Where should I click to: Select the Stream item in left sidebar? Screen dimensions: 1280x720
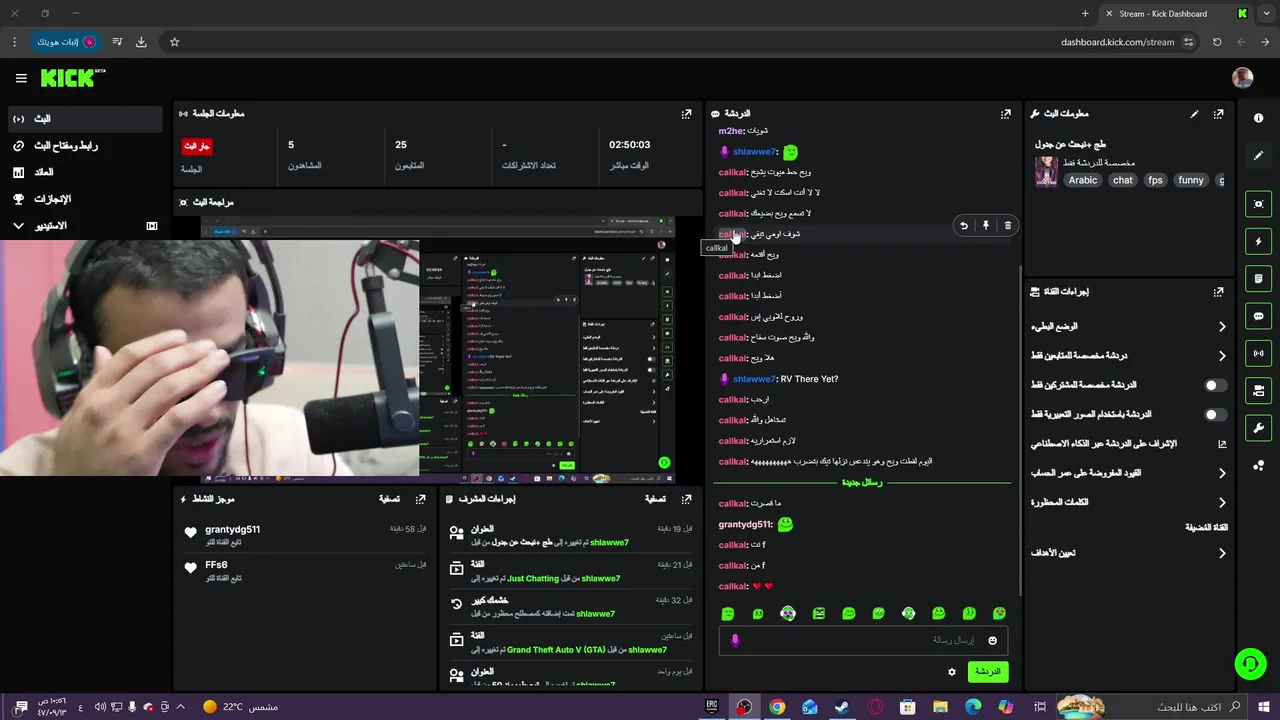pyautogui.click(x=84, y=119)
